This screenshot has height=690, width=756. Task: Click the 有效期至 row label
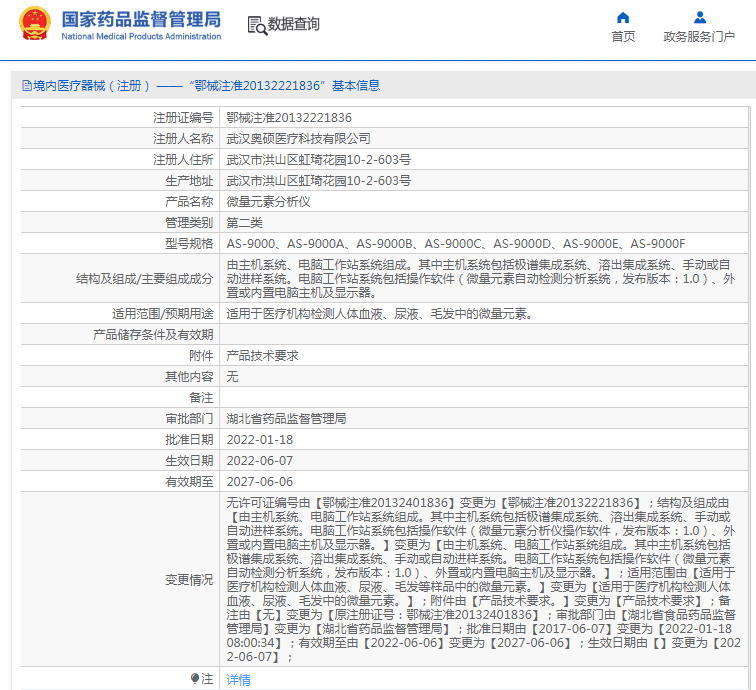(x=189, y=482)
